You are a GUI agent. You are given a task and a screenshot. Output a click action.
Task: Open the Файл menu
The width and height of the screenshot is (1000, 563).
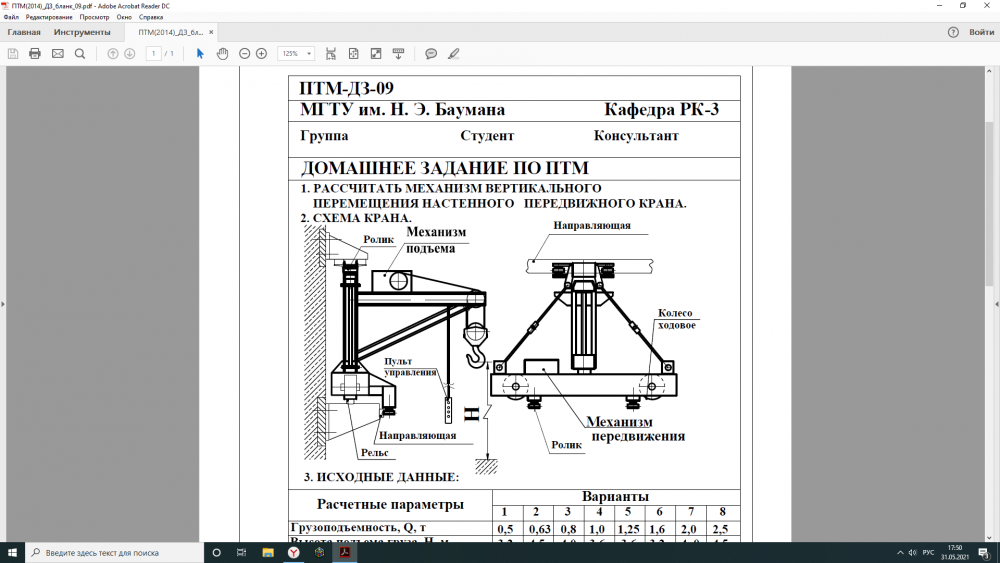coord(11,17)
